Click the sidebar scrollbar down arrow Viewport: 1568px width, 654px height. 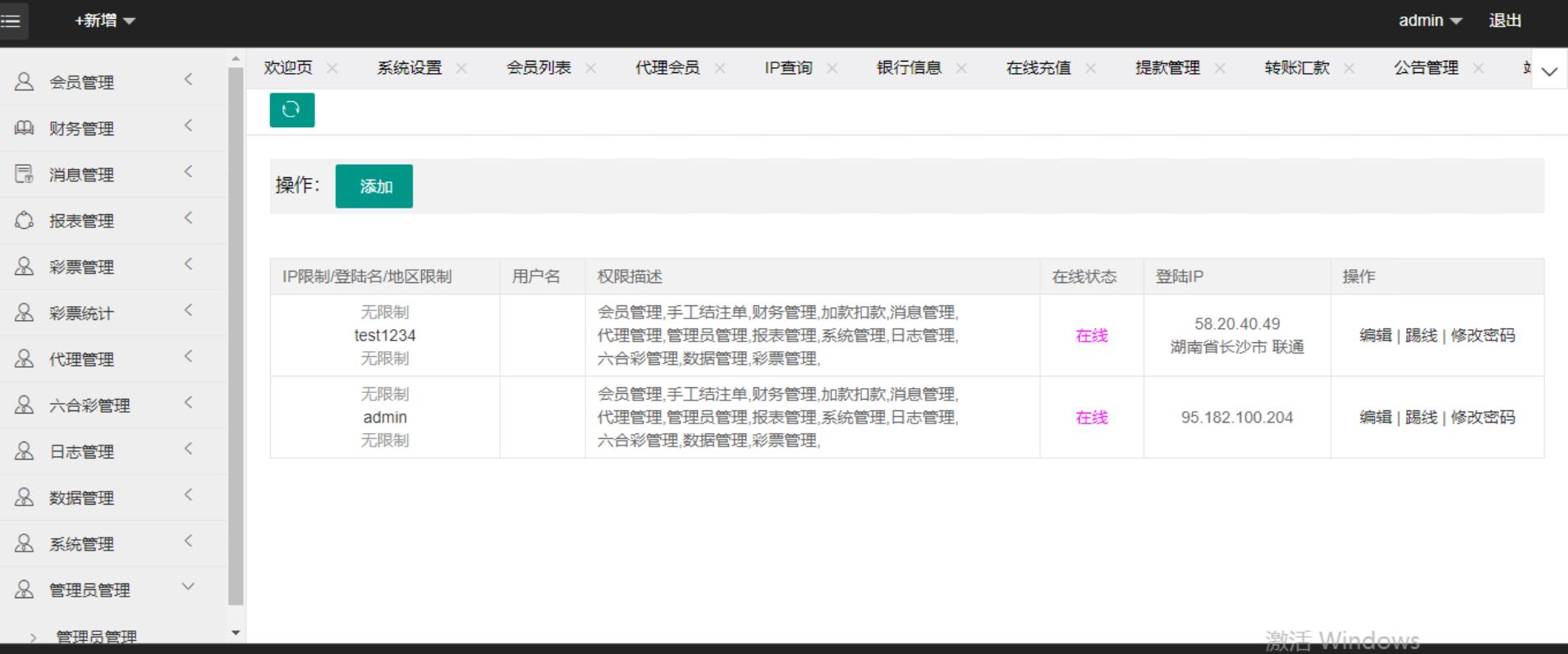[x=236, y=633]
